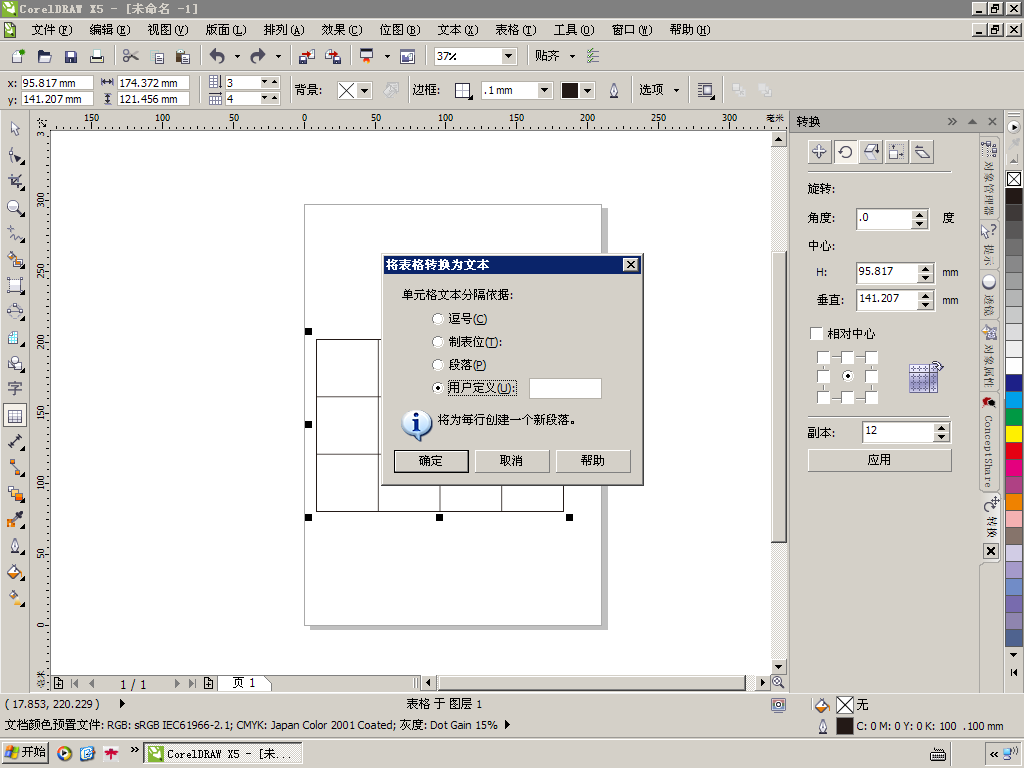Select the Scale and Mirror transform icon
1024x768 pixels.
click(x=871, y=152)
